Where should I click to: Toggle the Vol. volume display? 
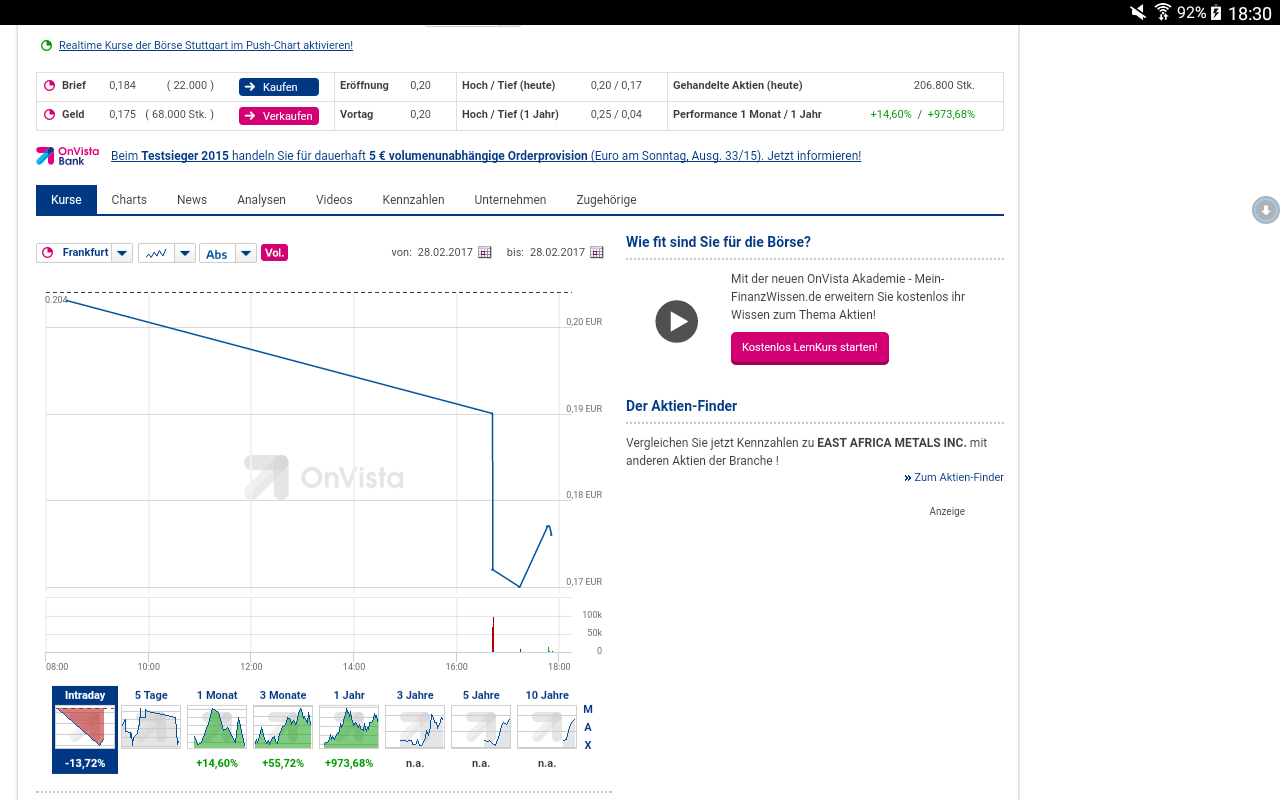click(274, 253)
